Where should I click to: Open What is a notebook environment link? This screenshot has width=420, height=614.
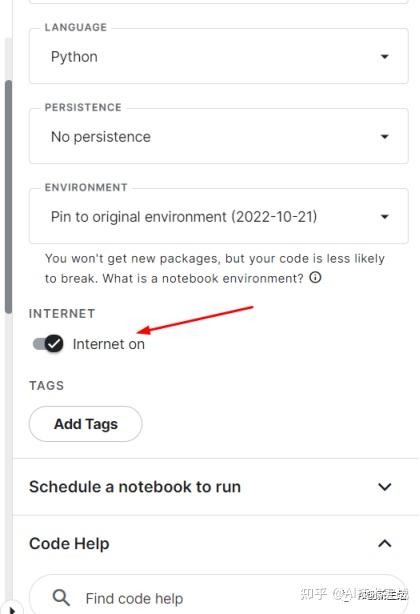point(203,278)
